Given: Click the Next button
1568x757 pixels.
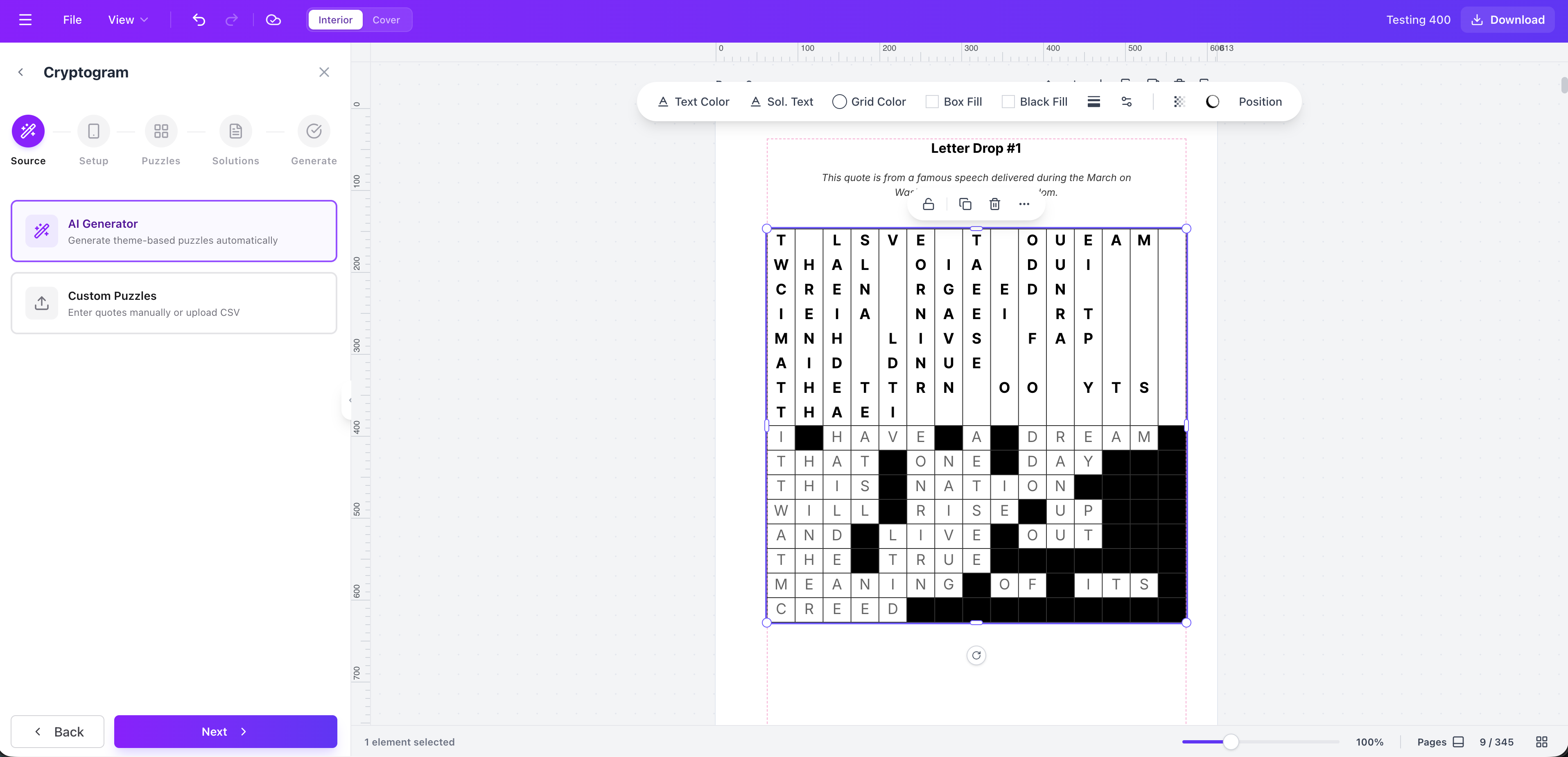Looking at the screenshot, I should [x=225, y=732].
